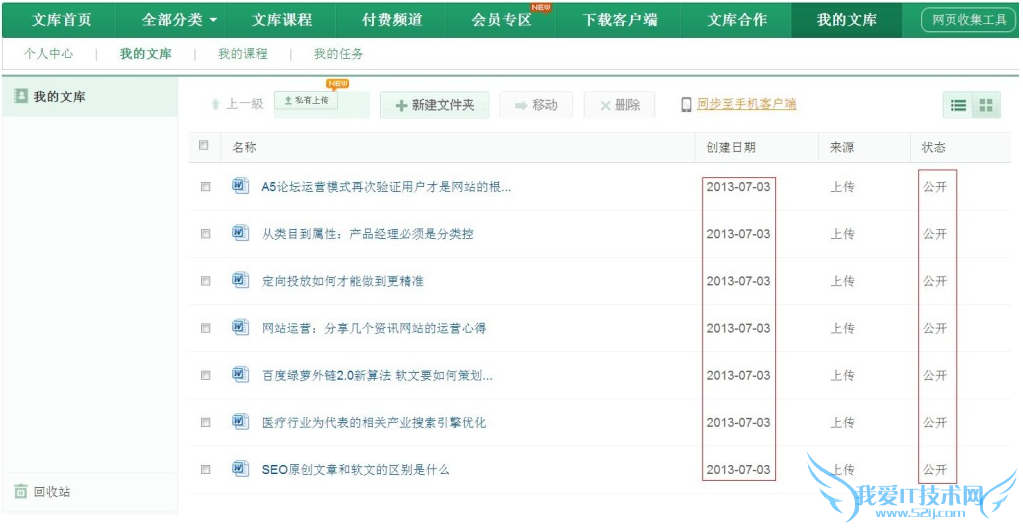Click the 我的文库 sidebar icon
1023x528 pixels.
pyautogui.click(x=20, y=96)
